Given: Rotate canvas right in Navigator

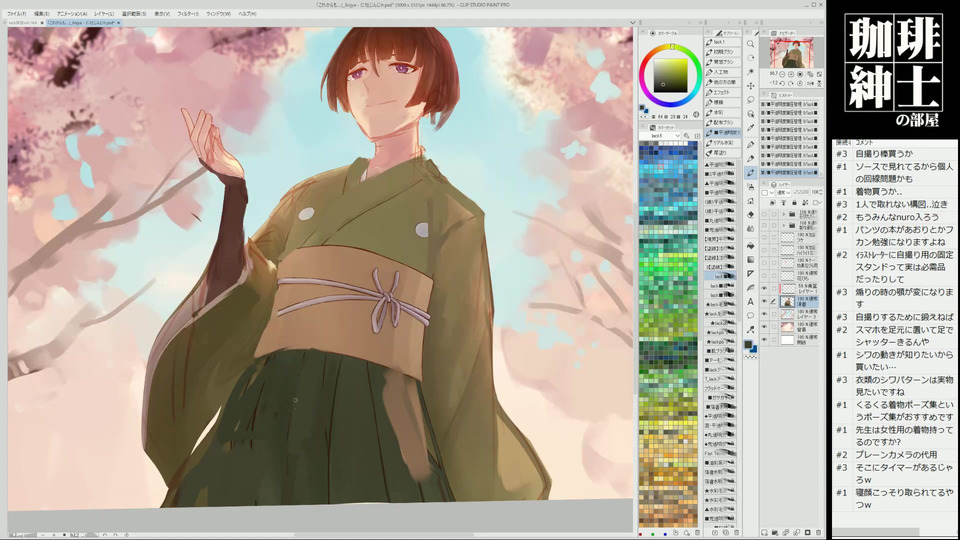Looking at the screenshot, I should click(x=791, y=83).
